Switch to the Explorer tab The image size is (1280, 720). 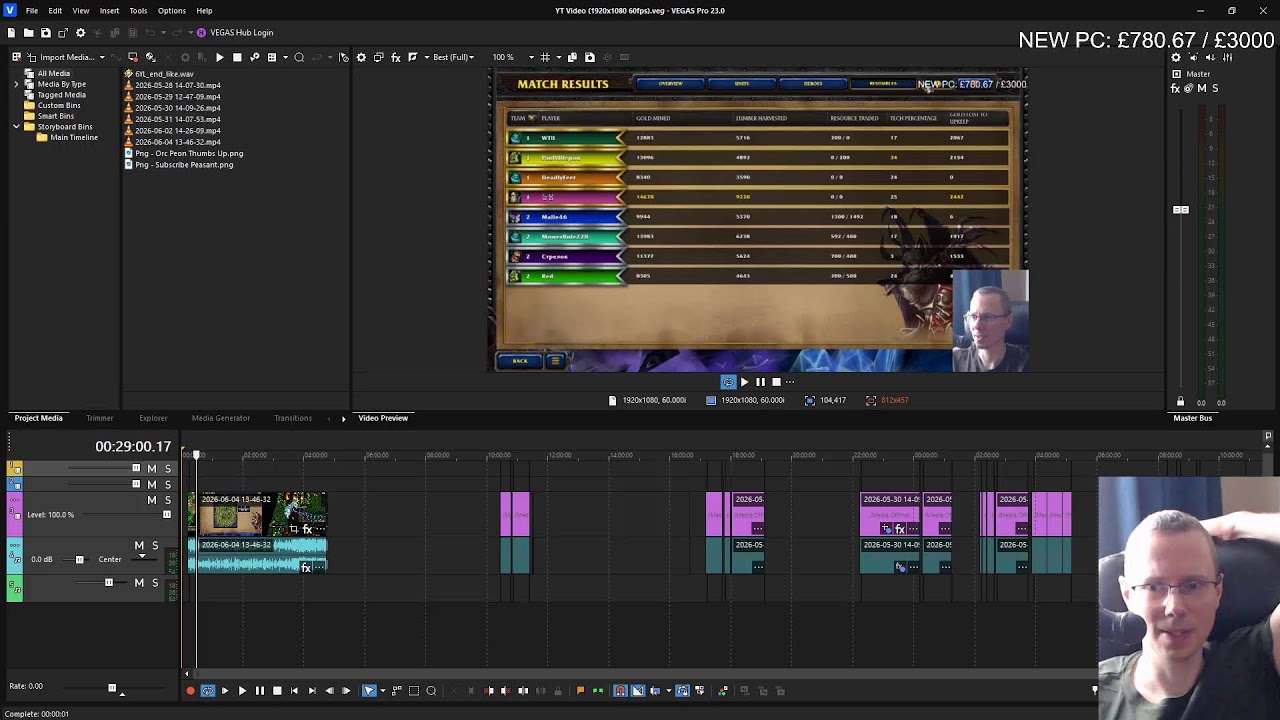click(153, 418)
